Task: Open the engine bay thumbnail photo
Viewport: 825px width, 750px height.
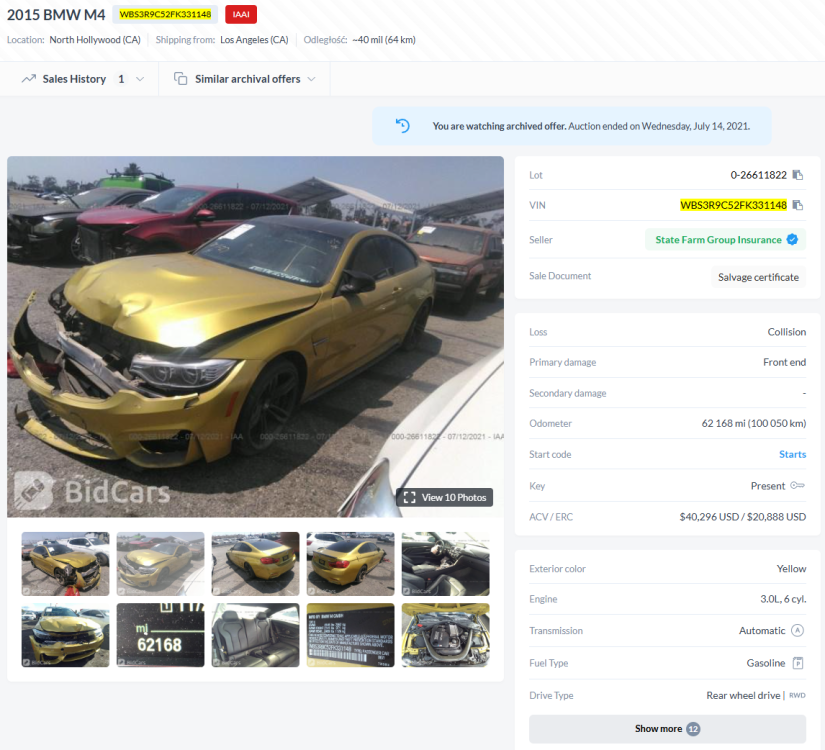Action: click(x=446, y=635)
